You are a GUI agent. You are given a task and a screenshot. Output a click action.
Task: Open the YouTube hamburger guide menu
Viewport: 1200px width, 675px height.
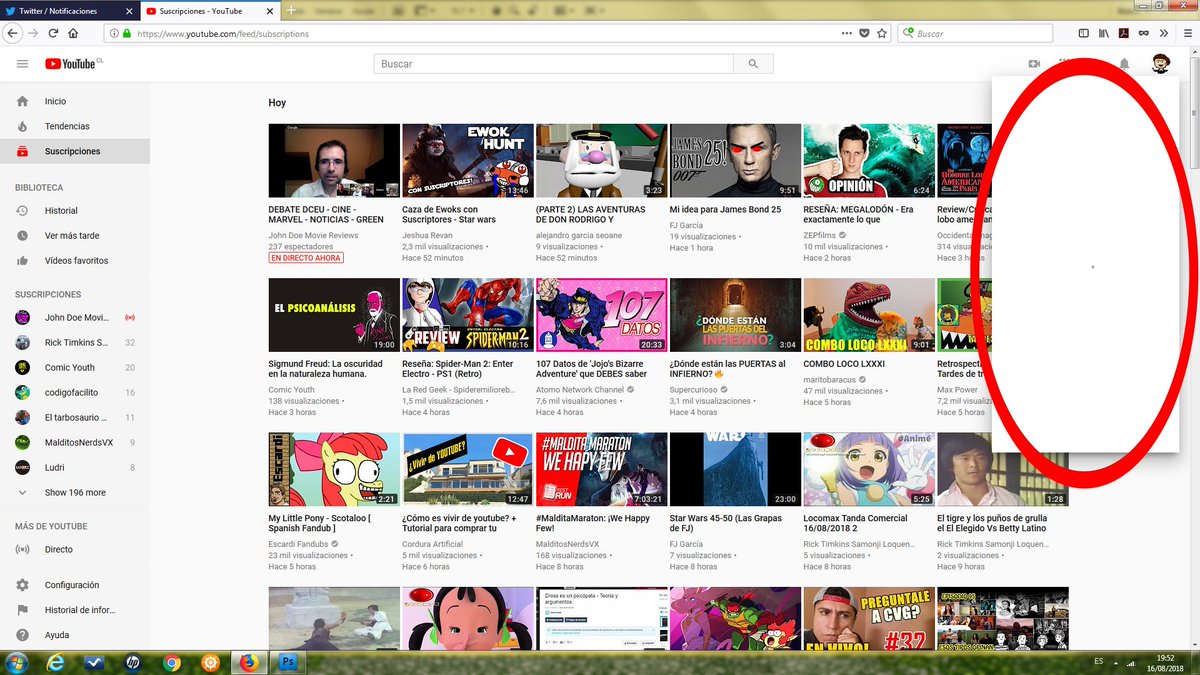[22, 64]
